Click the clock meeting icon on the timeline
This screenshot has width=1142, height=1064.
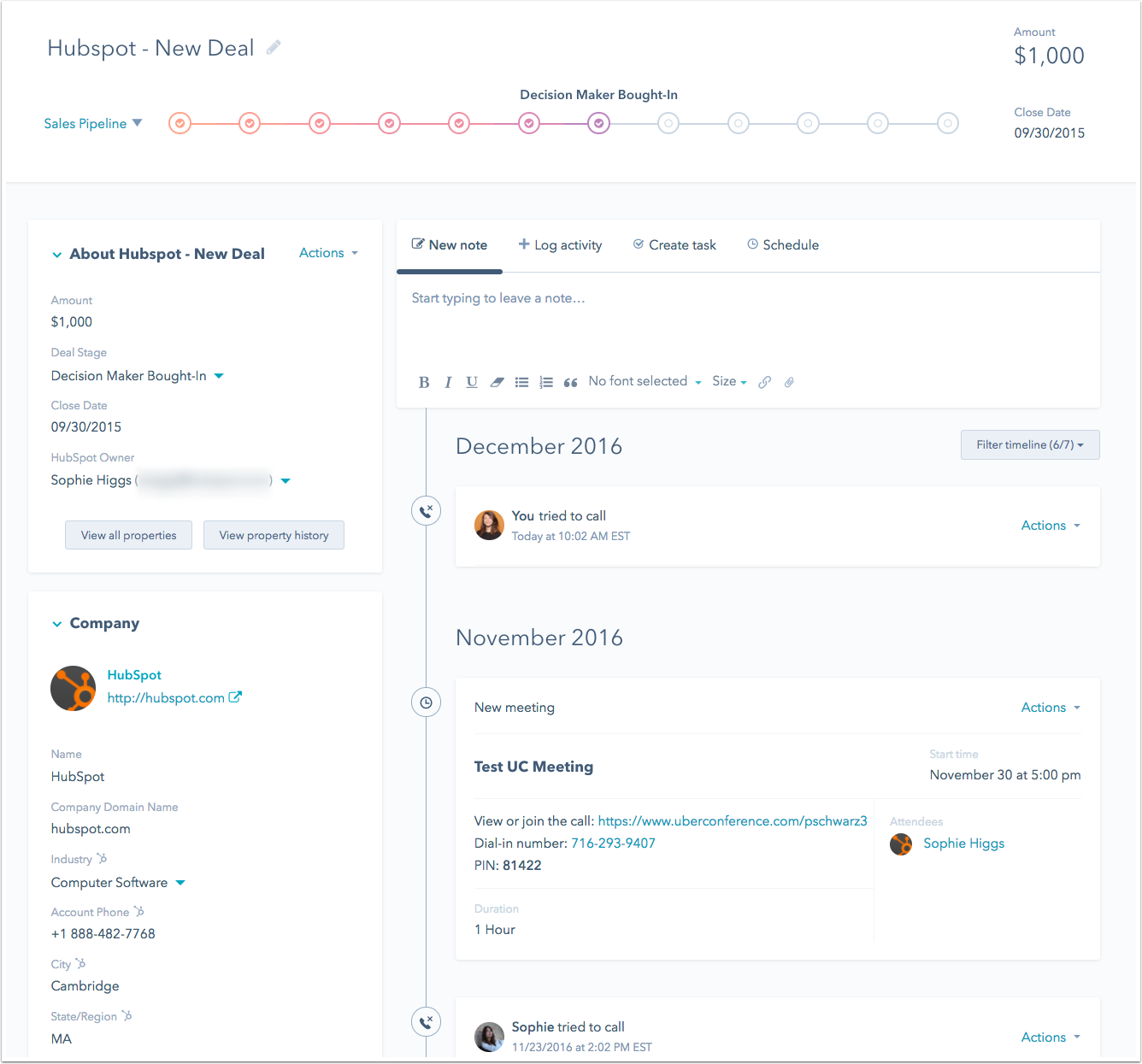coord(427,702)
